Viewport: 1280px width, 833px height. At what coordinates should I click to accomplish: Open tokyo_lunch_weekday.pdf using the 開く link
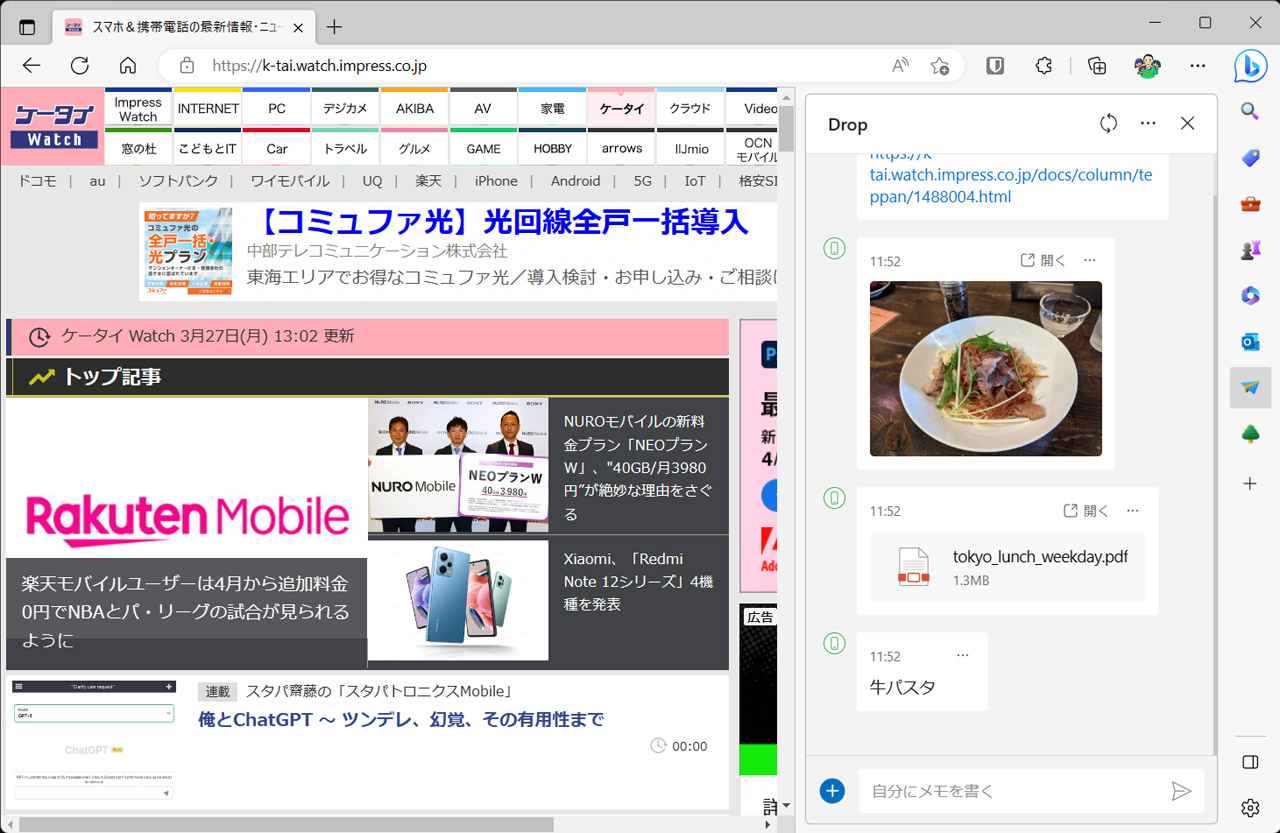(1084, 510)
